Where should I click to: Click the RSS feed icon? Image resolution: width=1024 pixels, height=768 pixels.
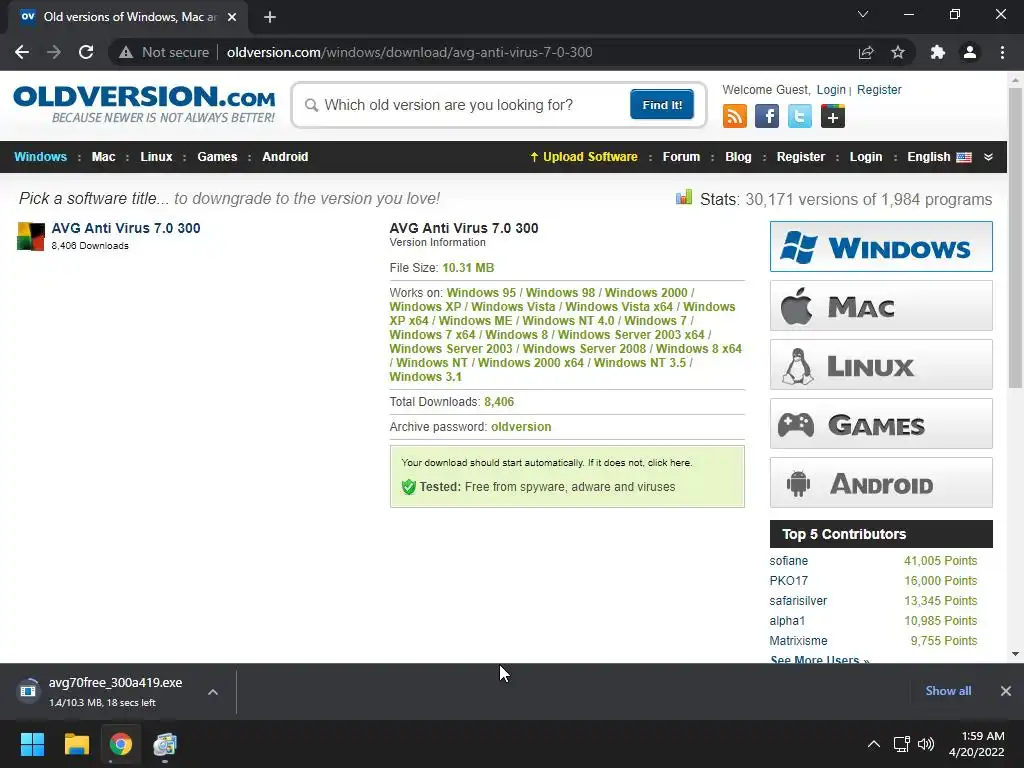[x=735, y=116]
